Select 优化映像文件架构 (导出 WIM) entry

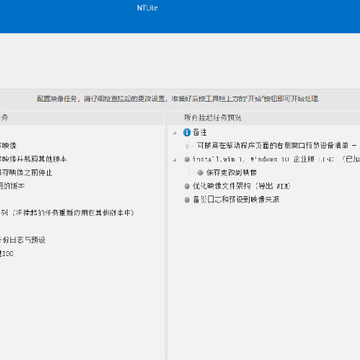click(x=241, y=186)
